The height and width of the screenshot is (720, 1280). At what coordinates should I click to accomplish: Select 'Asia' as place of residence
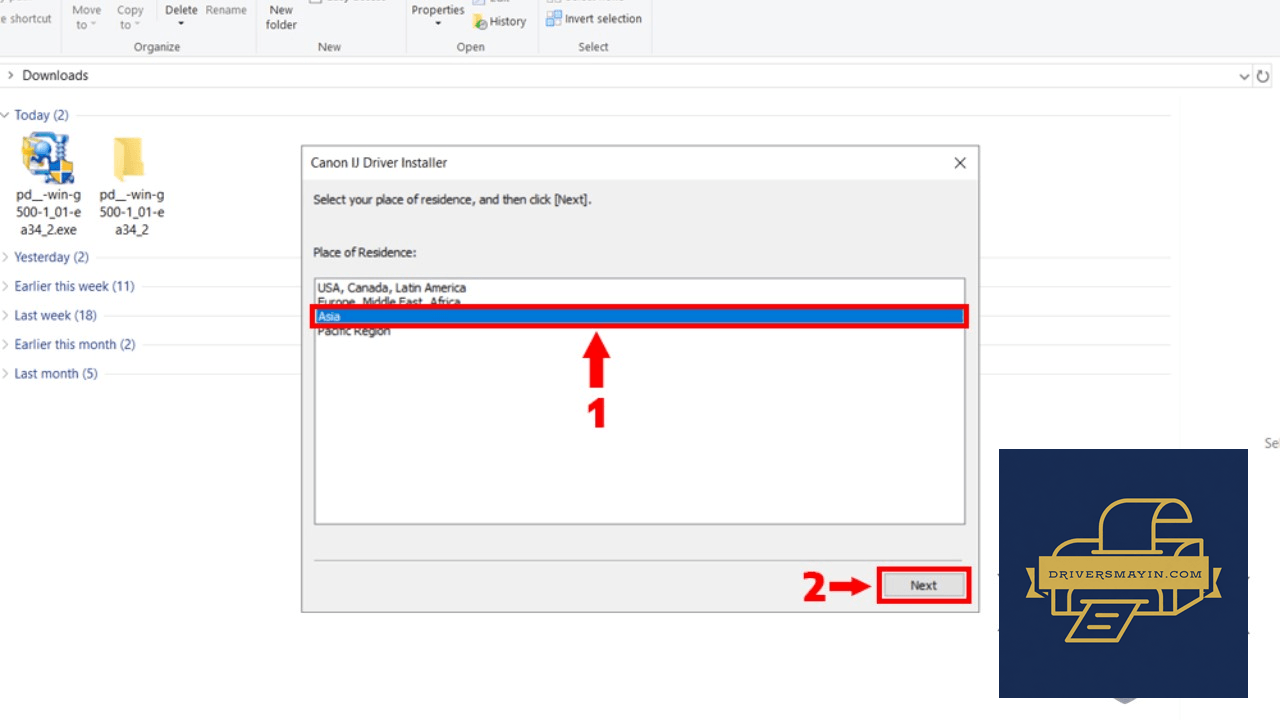[x=640, y=316]
